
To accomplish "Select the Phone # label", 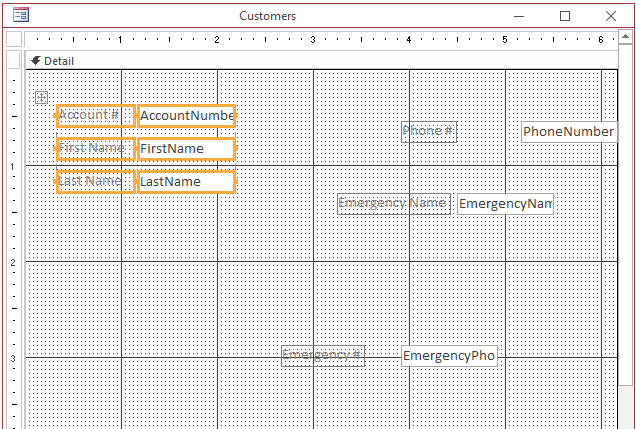I will 429,132.
